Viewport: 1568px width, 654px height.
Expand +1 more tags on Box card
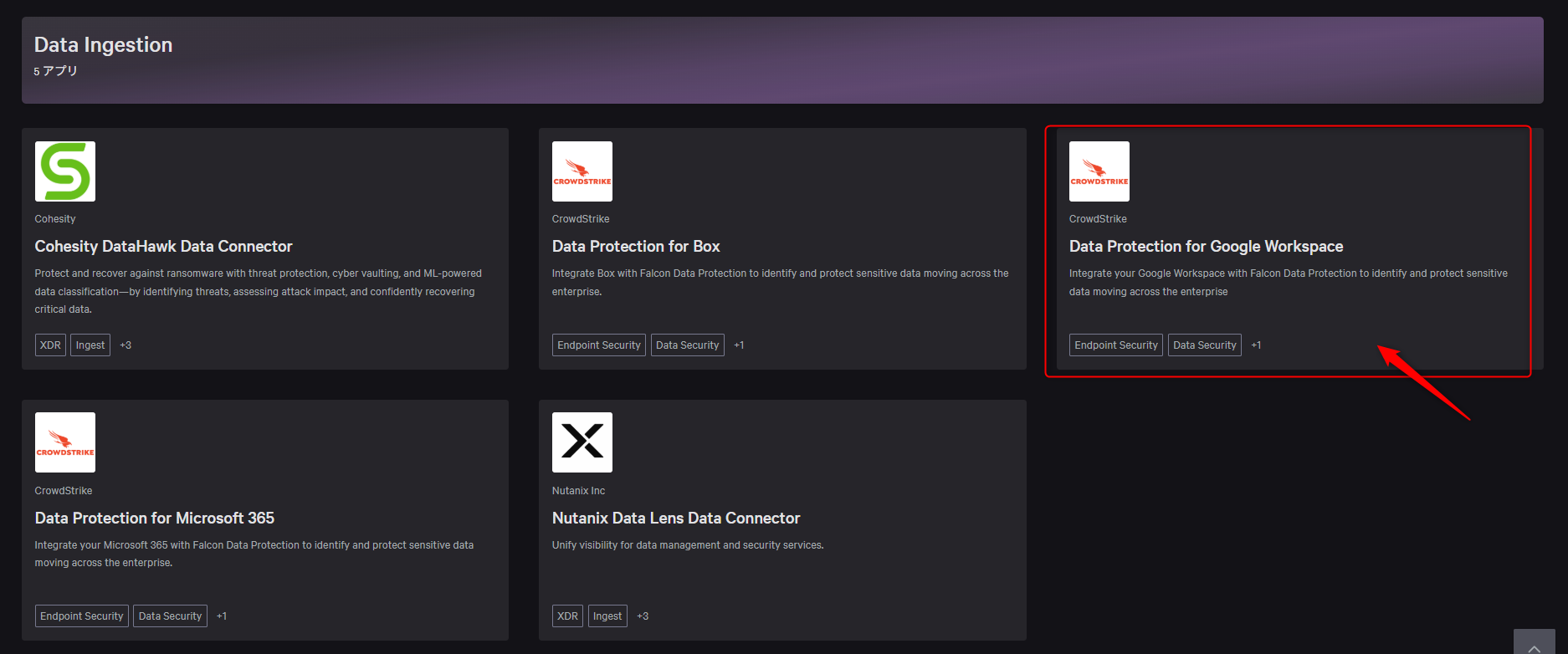(x=739, y=345)
